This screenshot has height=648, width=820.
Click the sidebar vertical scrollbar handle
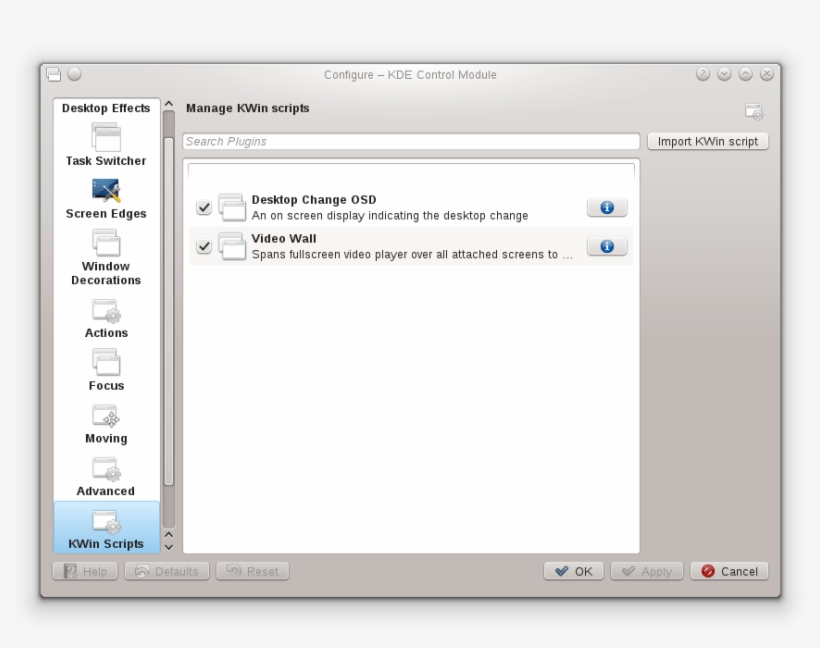click(169, 312)
